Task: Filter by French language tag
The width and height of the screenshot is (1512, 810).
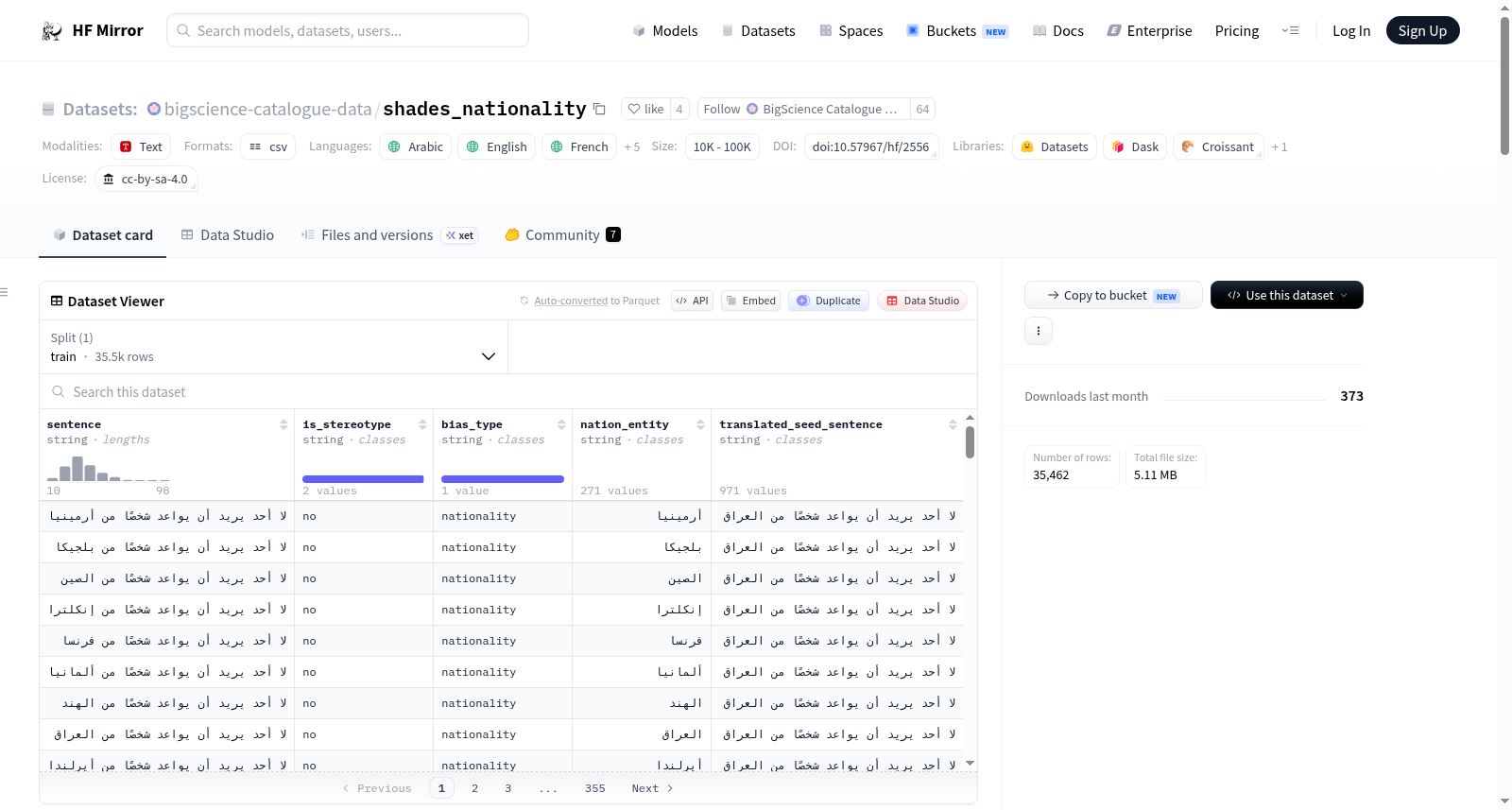Action: (579, 147)
